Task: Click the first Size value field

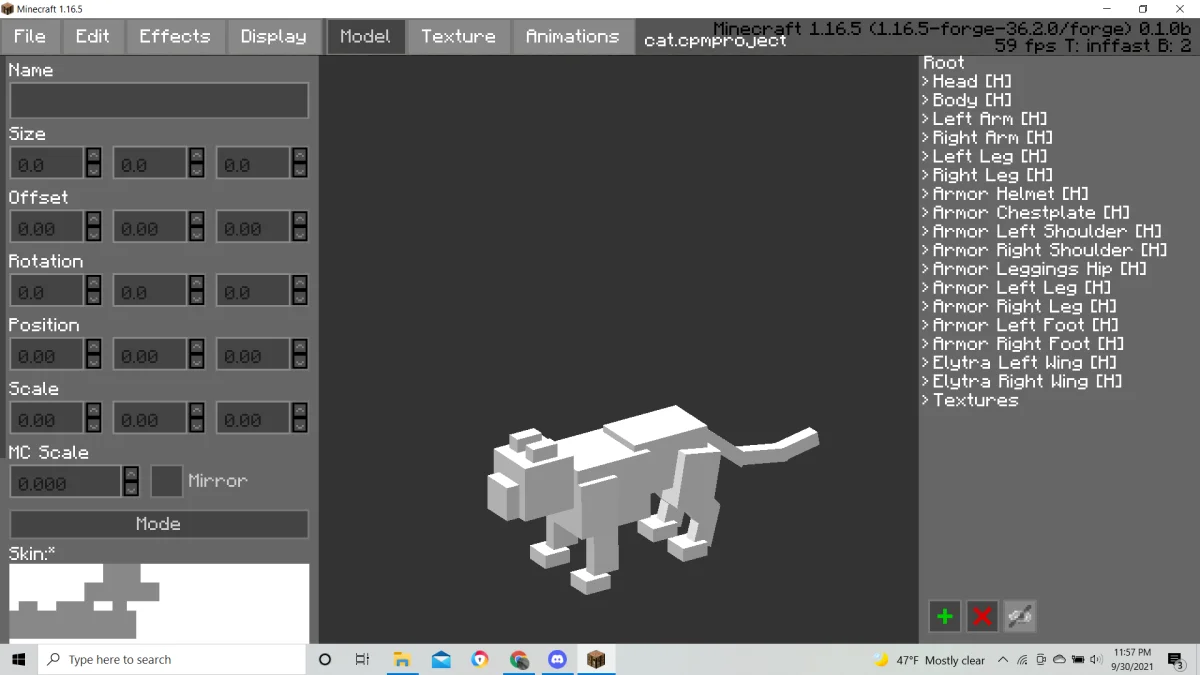Action: tap(47, 163)
